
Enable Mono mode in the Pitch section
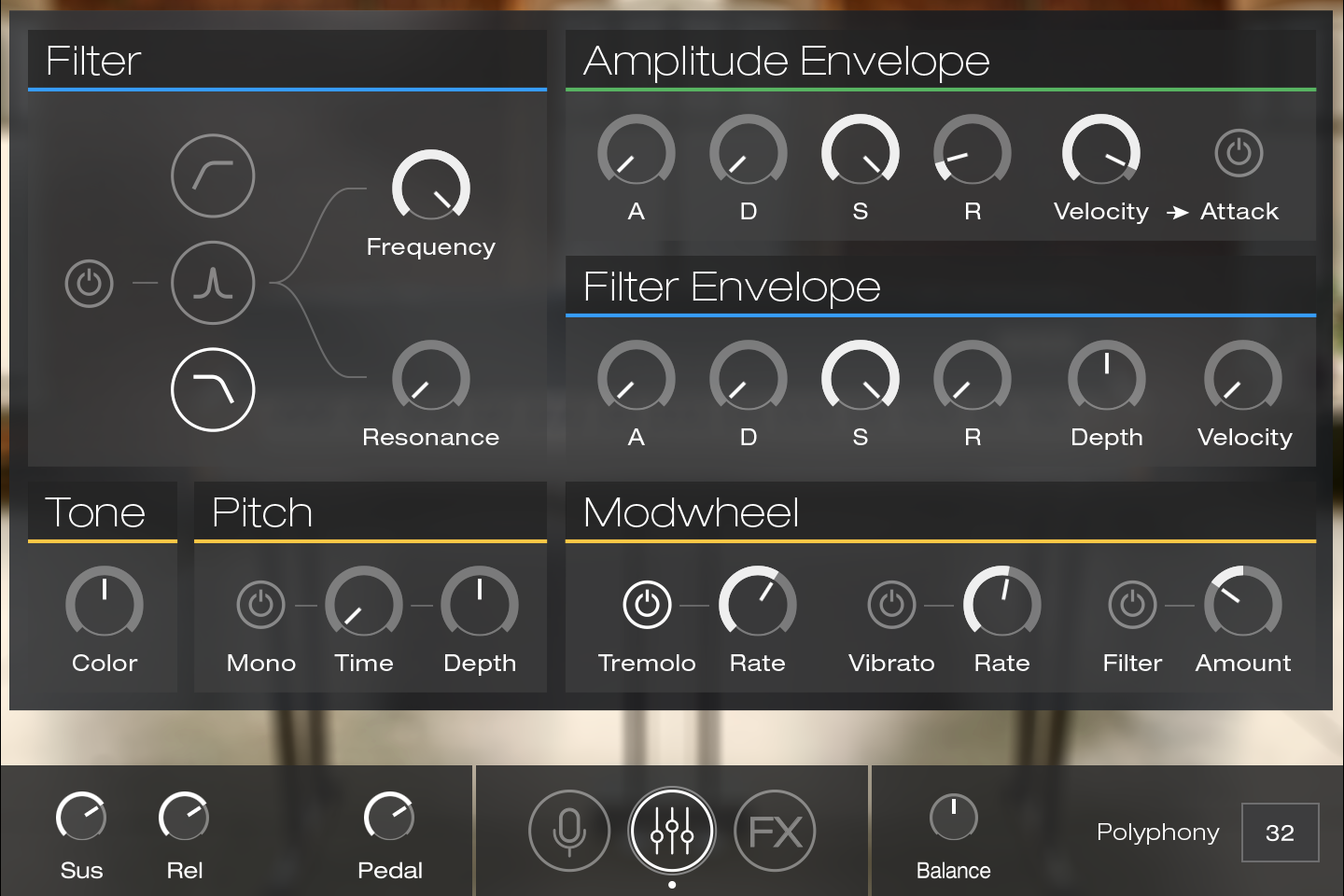pos(260,604)
